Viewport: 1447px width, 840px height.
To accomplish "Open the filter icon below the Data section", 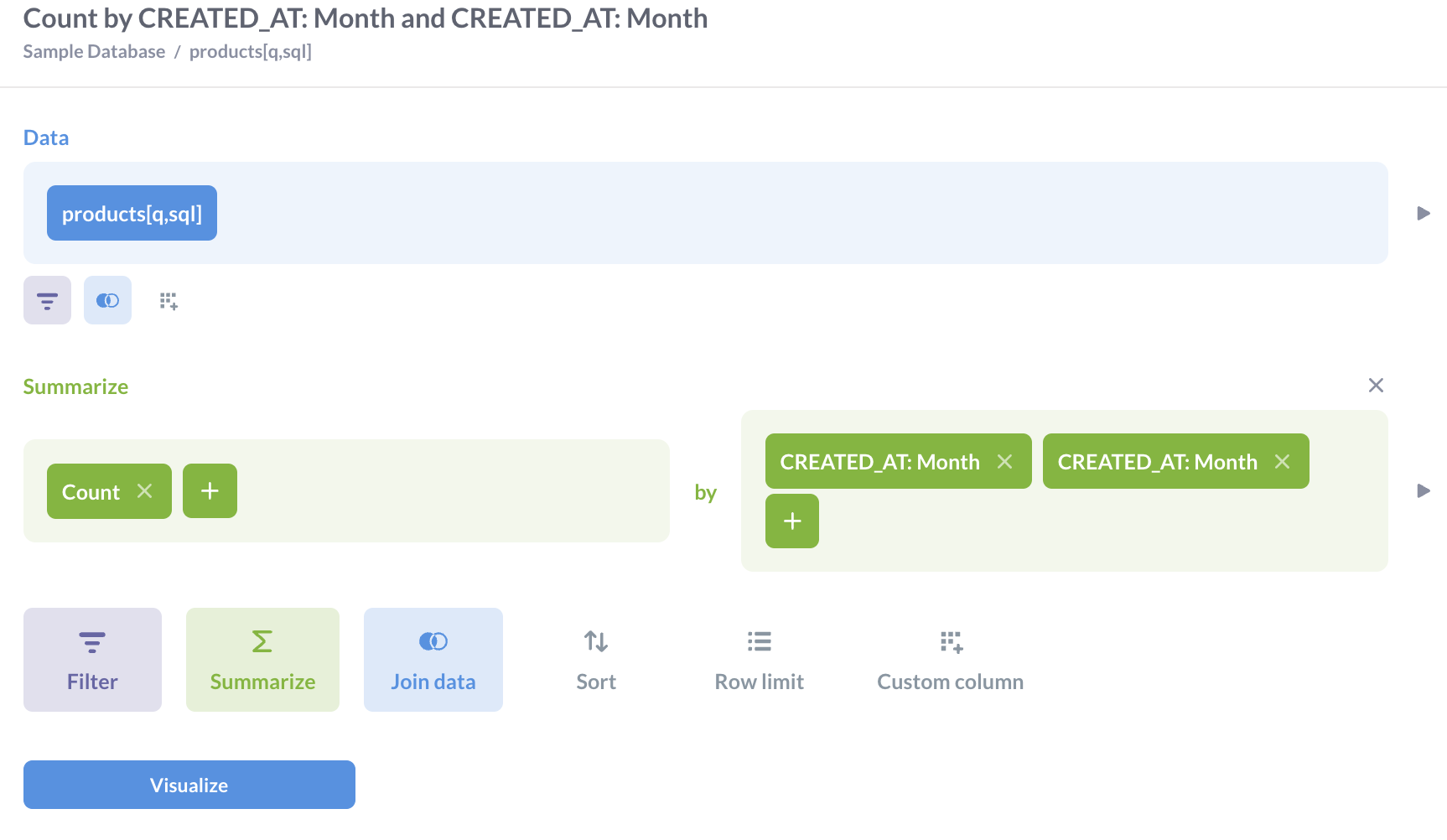I will point(47,299).
